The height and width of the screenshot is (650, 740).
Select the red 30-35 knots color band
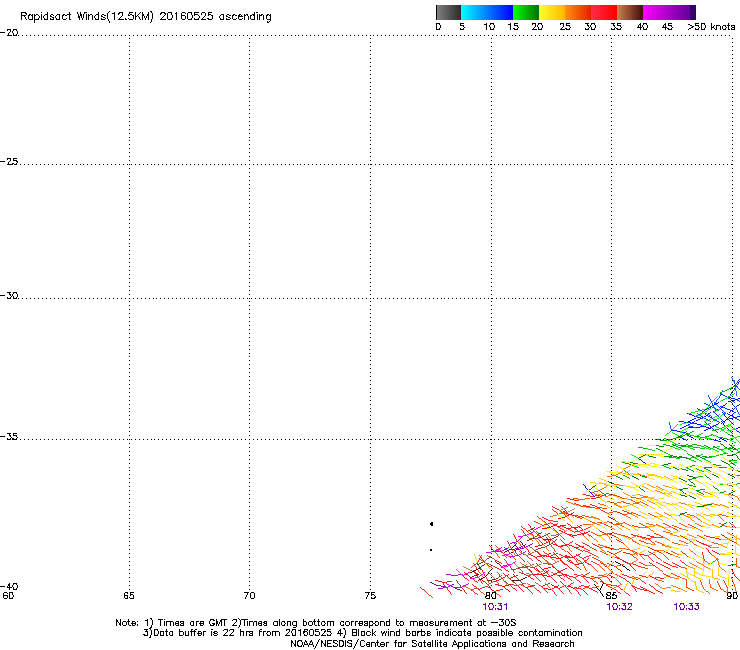click(604, 12)
